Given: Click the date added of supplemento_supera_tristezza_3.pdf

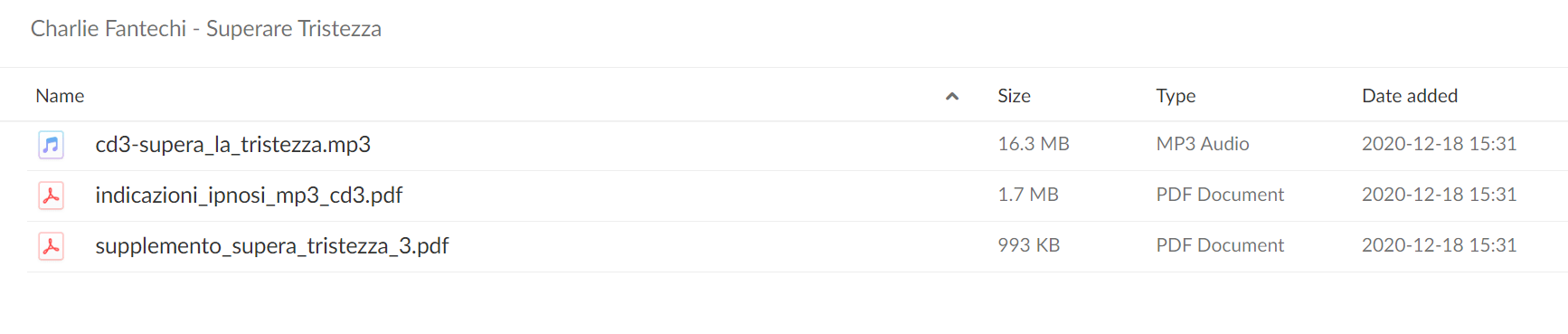Looking at the screenshot, I should point(1439,245).
